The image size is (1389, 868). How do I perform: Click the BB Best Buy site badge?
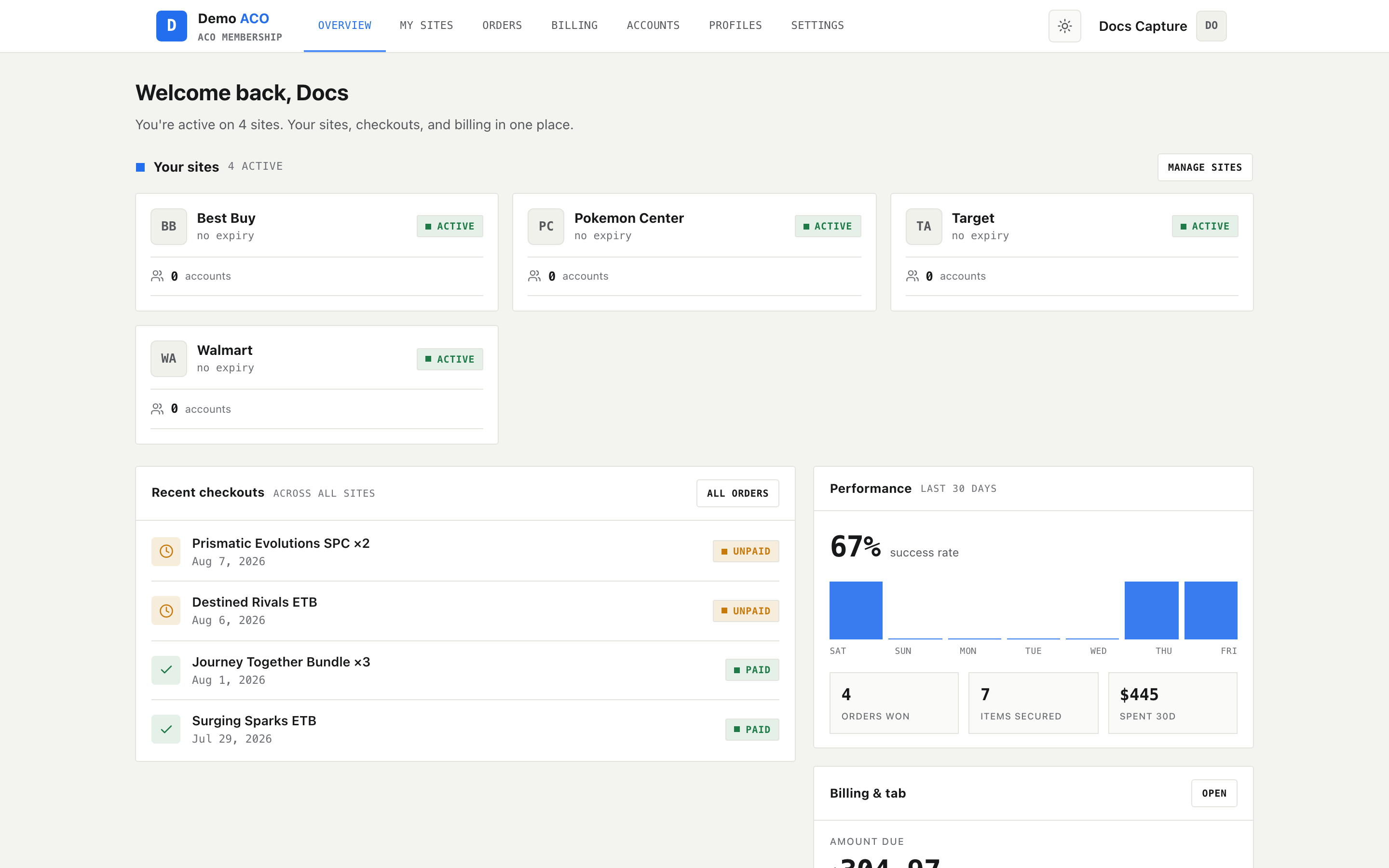[x=168, y=226]
